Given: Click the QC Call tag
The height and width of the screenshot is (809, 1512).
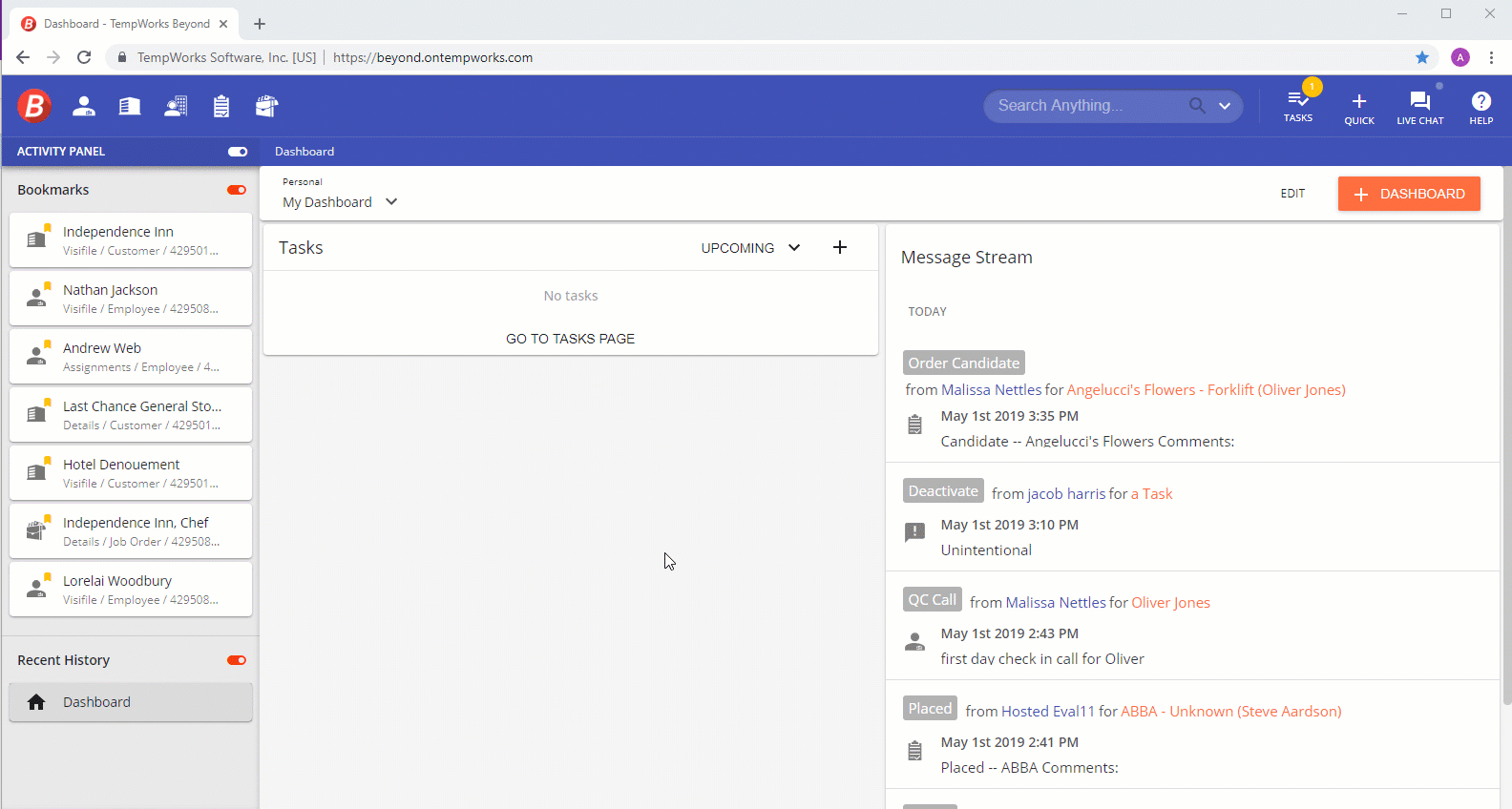Looking at the screenshot, I should 933,600.
